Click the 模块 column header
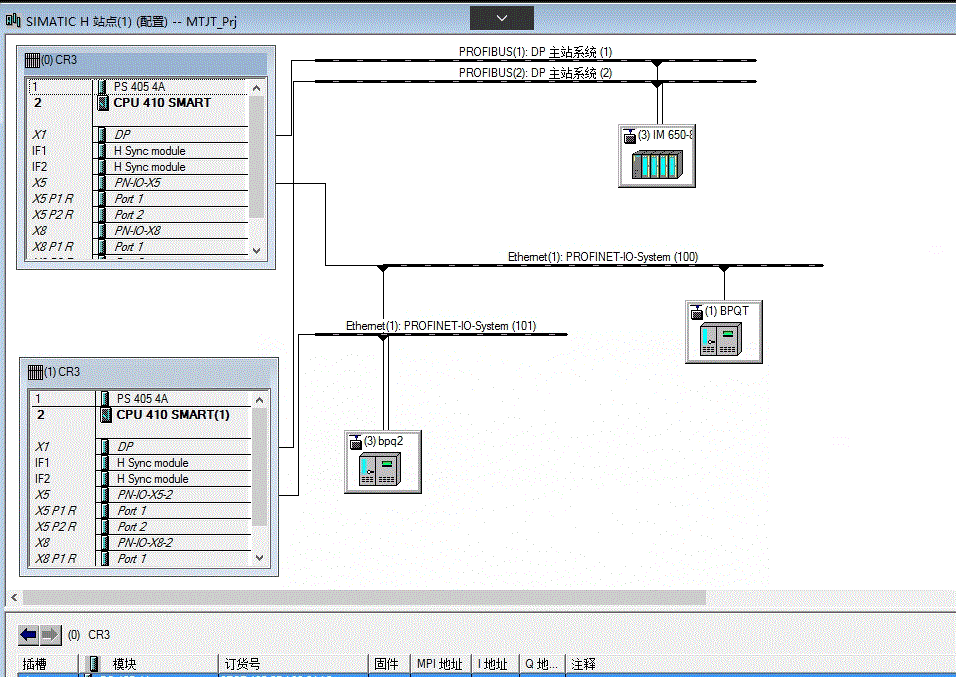Screen dimensions: 956x677 tap(149, 664)
